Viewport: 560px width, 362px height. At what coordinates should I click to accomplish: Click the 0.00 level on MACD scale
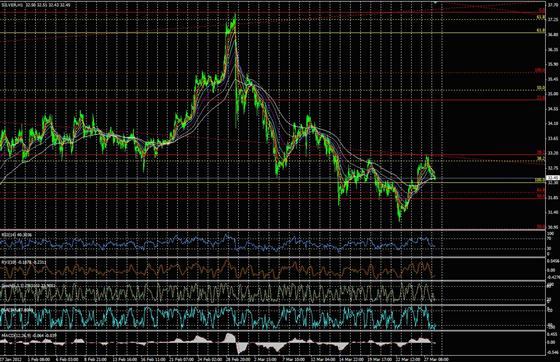[x=551, y=342]
